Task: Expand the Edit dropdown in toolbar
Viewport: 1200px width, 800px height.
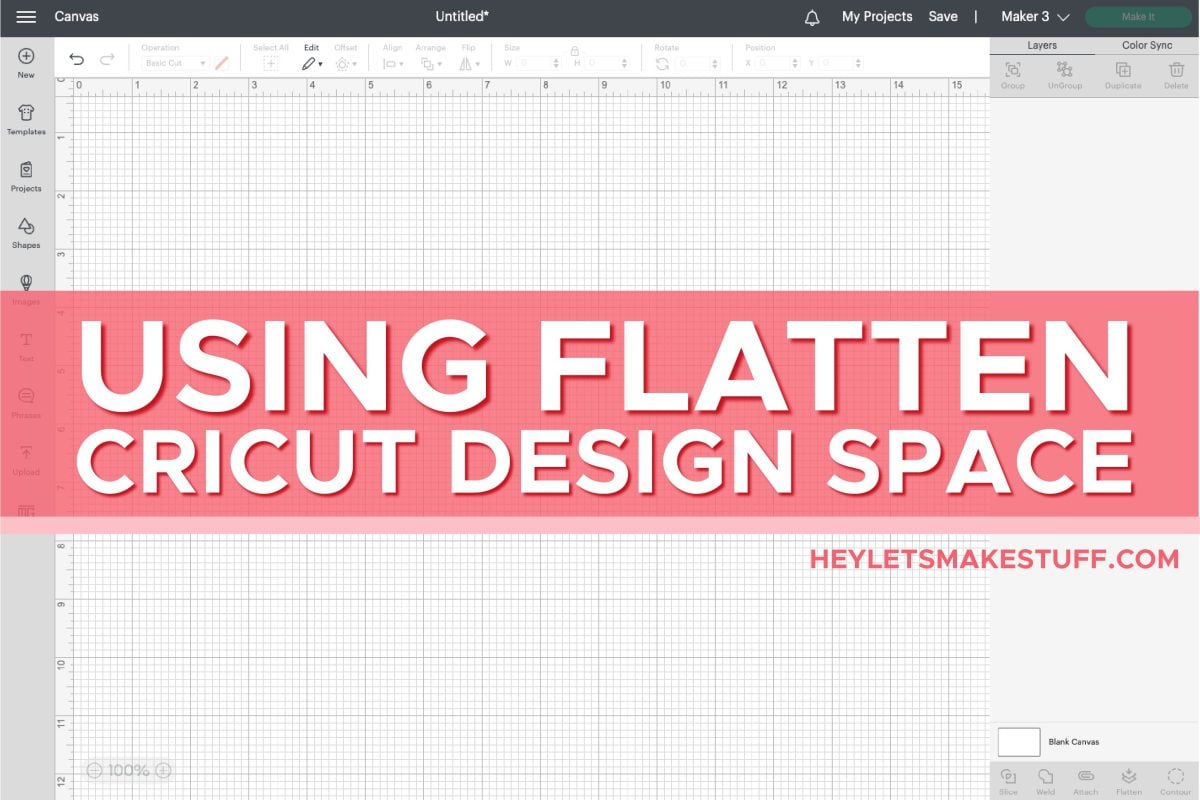Action: tap(312, 63)
